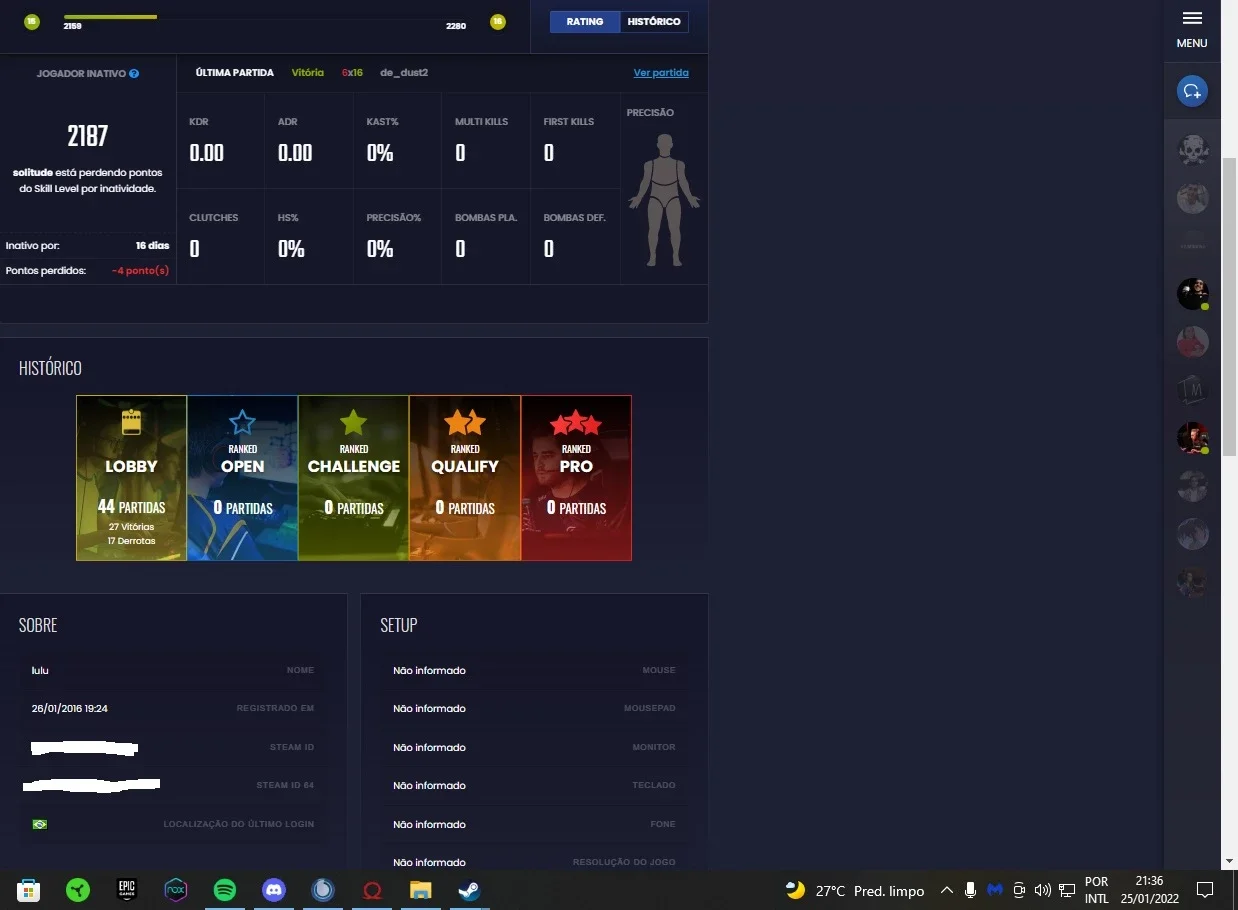The height and width of the screenshot is (910, 1238).
Task: Open Microsoft Store from the taskbar
Action: pyautogui.click(x=28, y=890)
